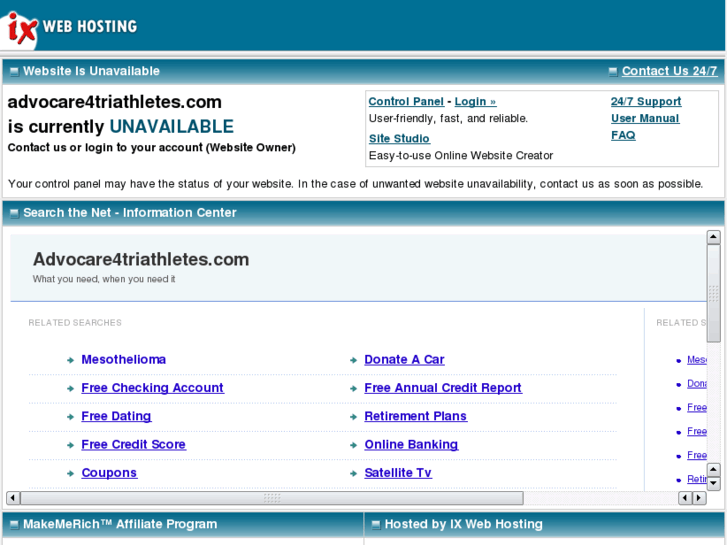The image size is (727, 545).
Task: Open the Satellite Tv link
Action: pos(398,473)
